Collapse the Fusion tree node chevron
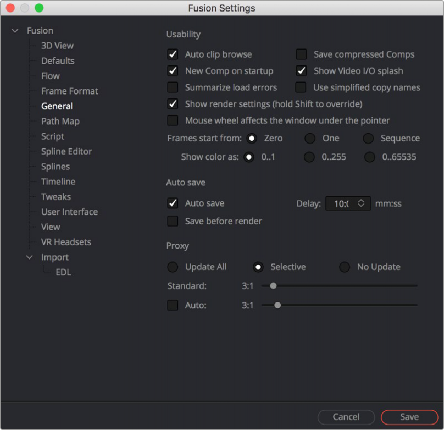The image size is (444, 430). click(x=15, y=31)
